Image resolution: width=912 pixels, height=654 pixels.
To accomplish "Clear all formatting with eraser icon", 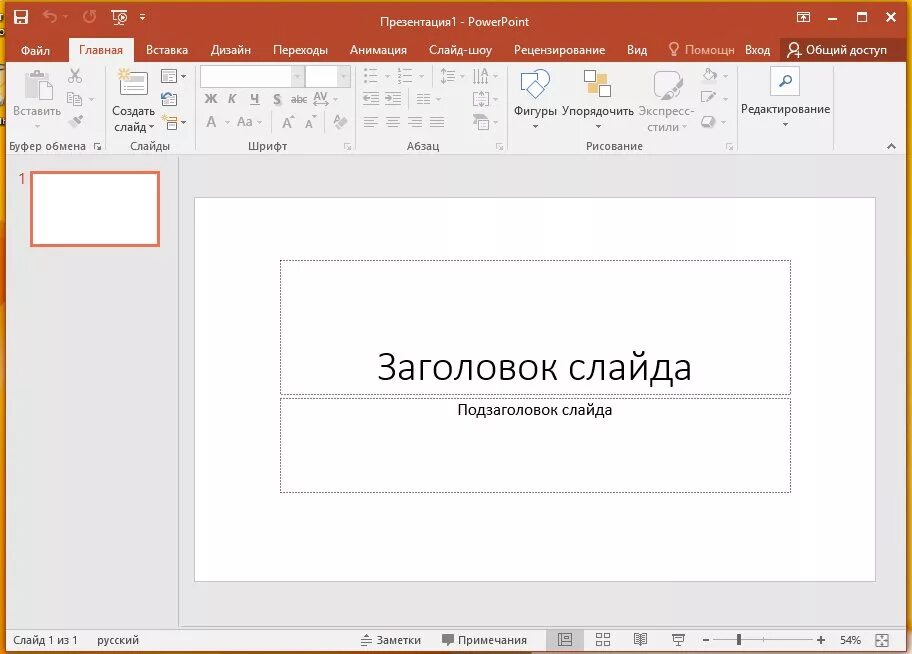I will [x=340, y=122].
